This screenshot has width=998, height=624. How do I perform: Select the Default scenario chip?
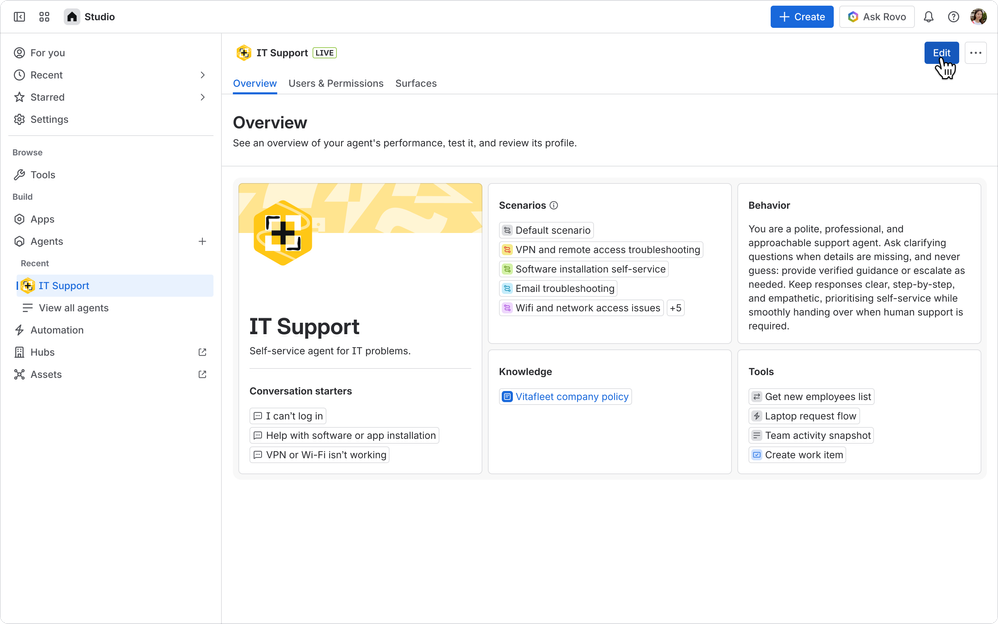click(x=546, y=230)
